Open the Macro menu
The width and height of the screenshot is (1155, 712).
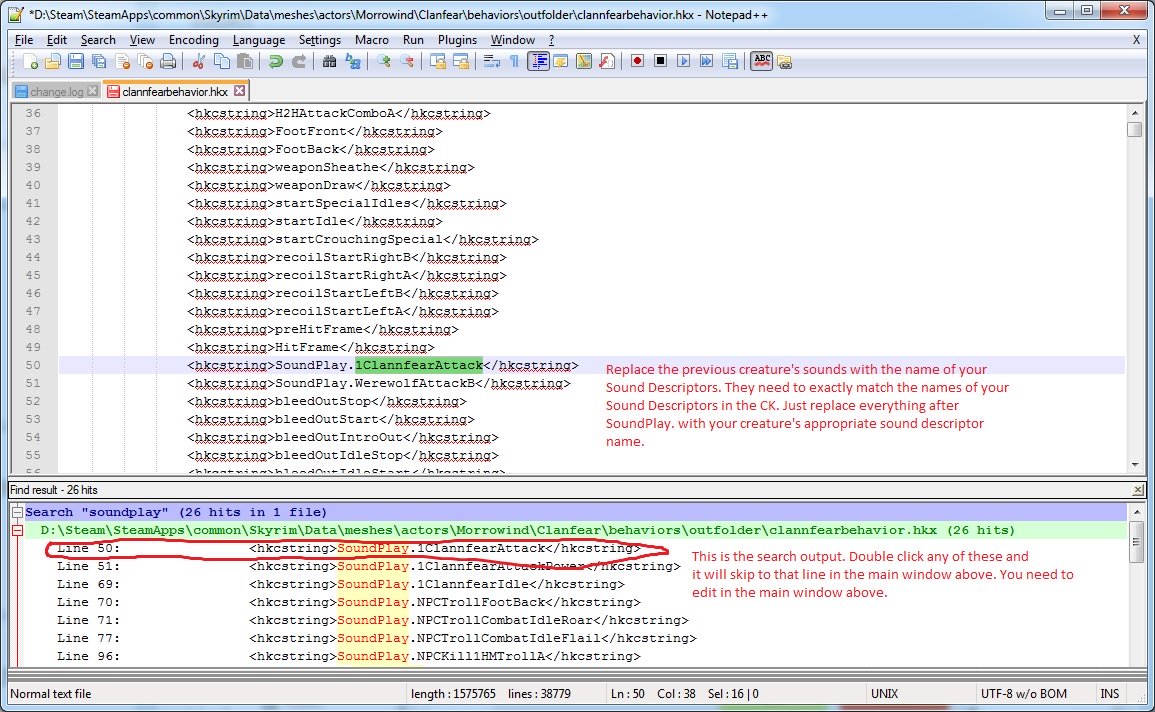coord(372,40)
